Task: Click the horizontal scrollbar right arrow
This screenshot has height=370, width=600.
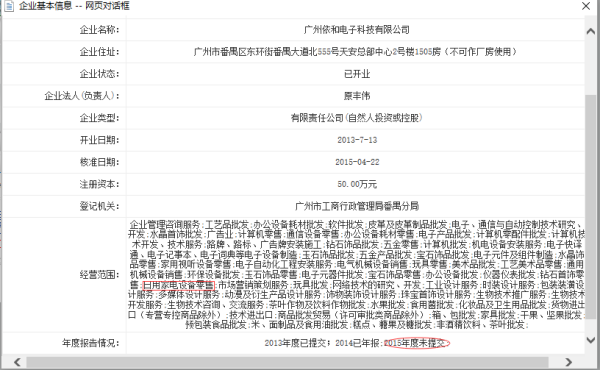Action: pyautogui.click(x=569, y=362)
